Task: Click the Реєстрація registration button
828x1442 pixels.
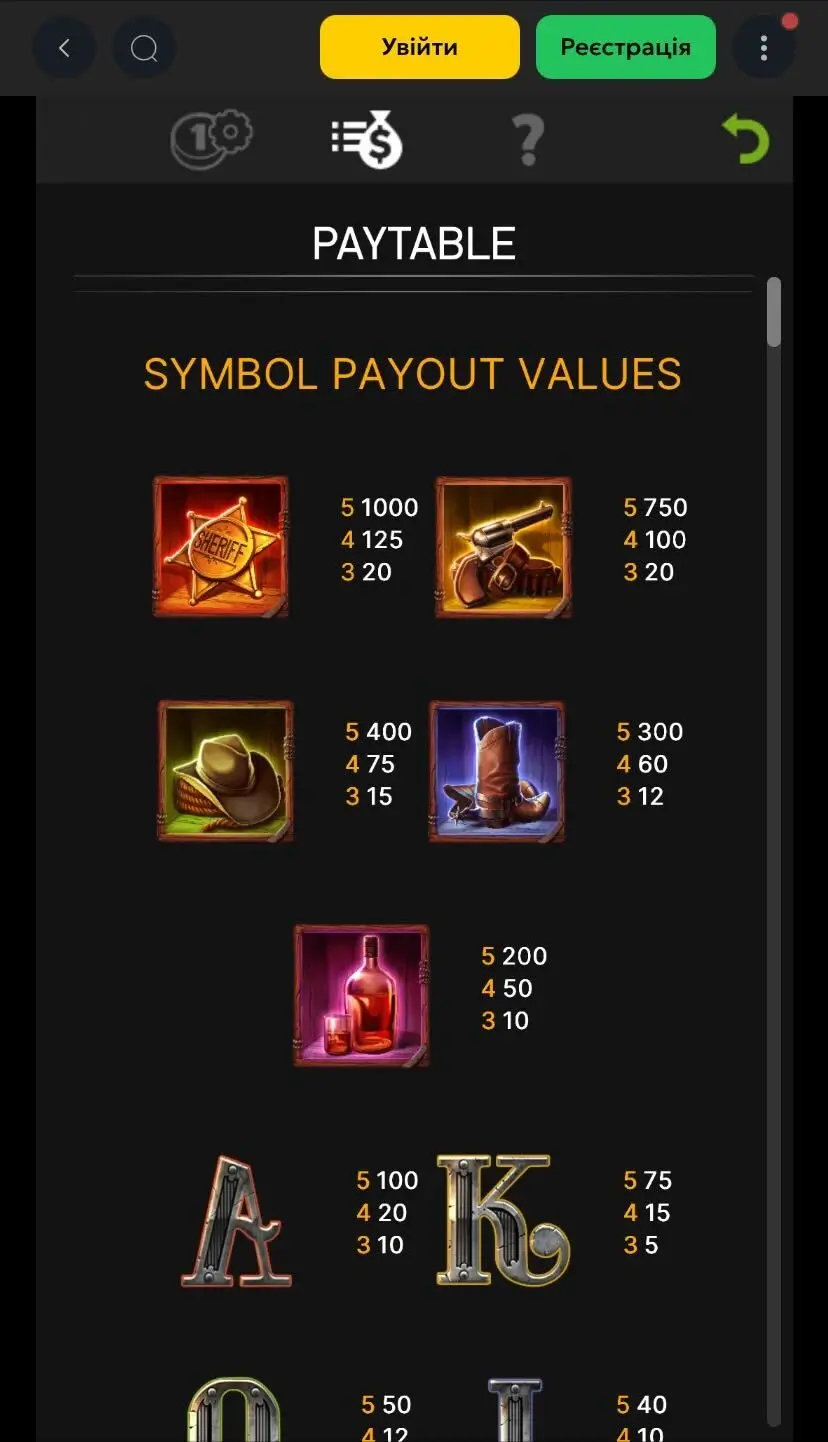Action: coord(626,47)
